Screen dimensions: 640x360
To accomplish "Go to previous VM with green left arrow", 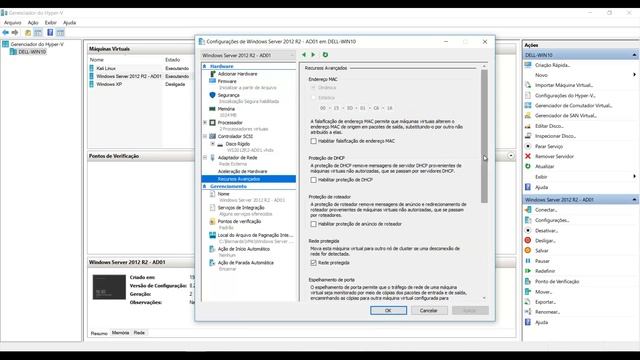I will pos(304,55).
